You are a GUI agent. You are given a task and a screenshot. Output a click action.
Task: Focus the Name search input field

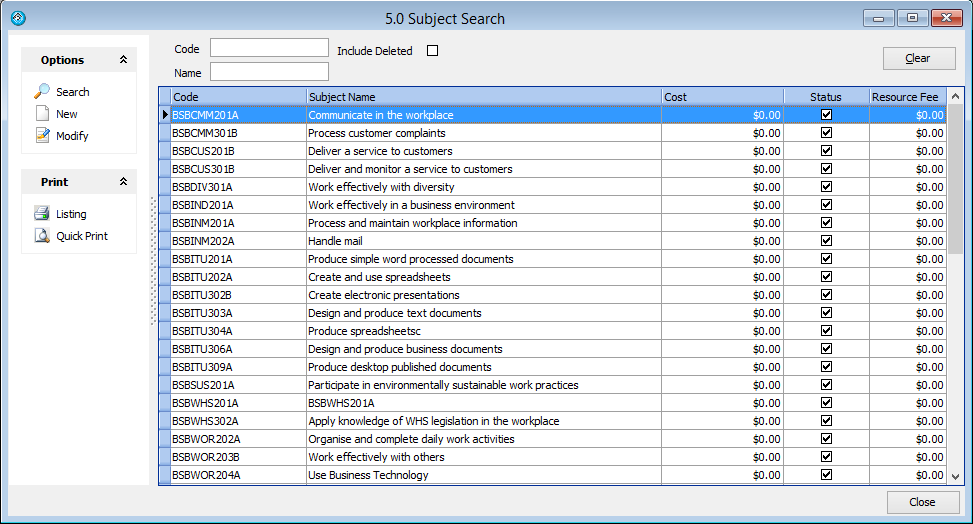click(x=269, y=72)
